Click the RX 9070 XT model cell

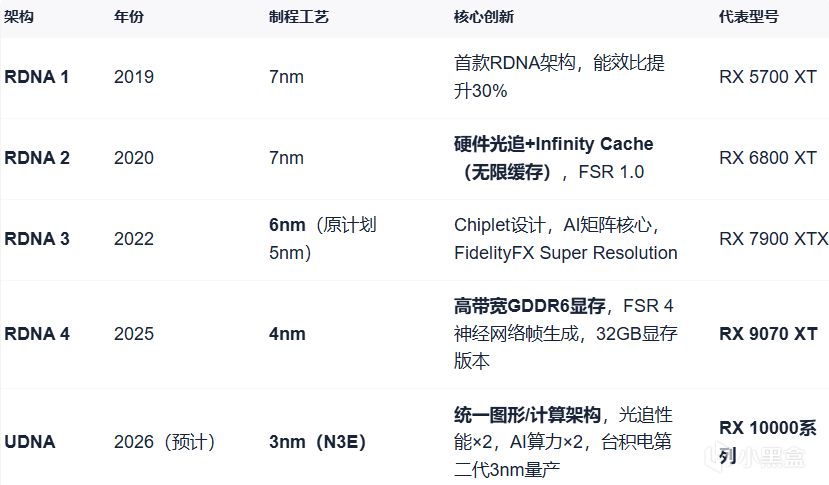767,334
